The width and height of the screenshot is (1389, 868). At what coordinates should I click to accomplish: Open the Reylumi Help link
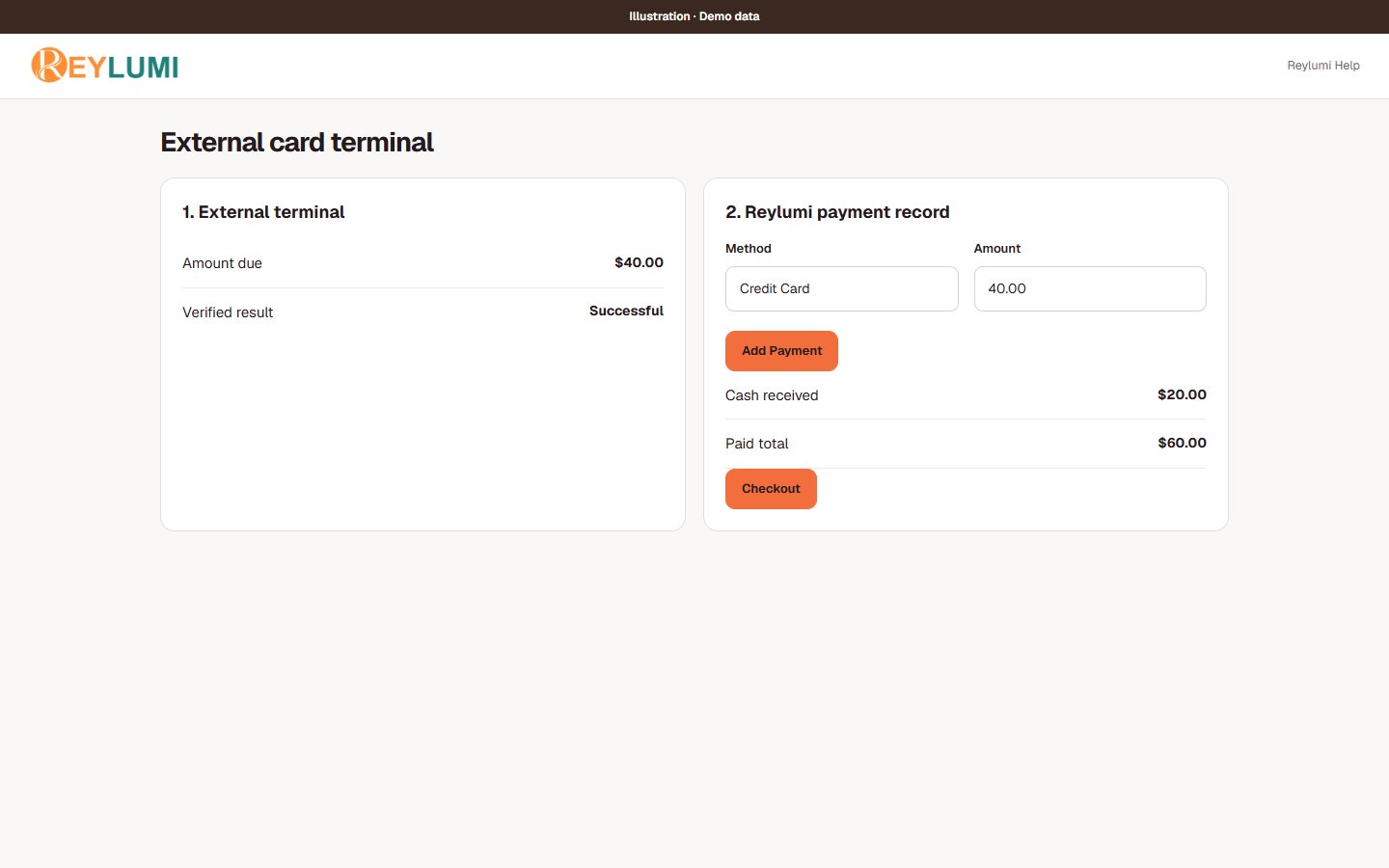coord(1323,66)
